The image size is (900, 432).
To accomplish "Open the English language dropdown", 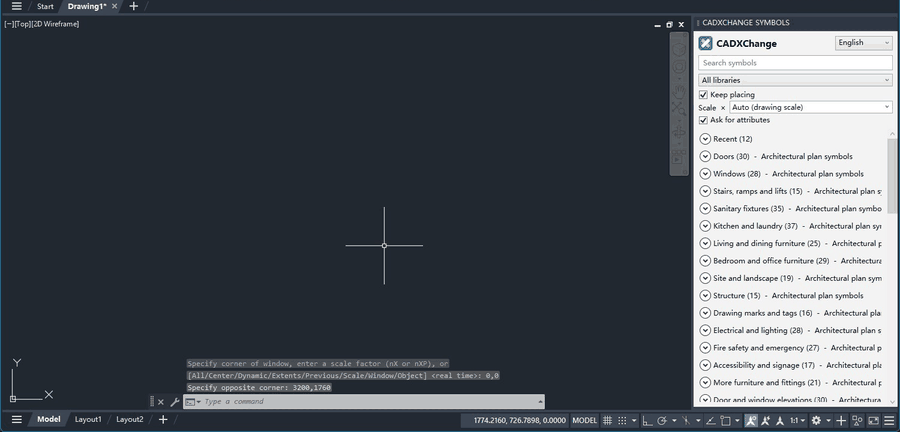I will pyautogui.click(x=864, y=42).
